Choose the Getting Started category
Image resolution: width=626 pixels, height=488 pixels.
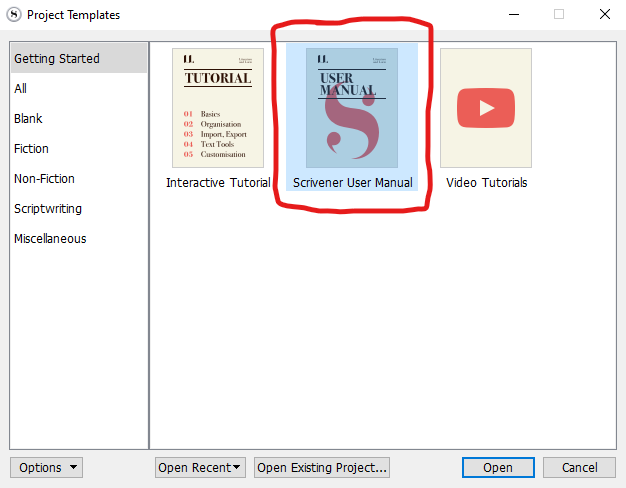pyautogui.click(x=79, y=59)
